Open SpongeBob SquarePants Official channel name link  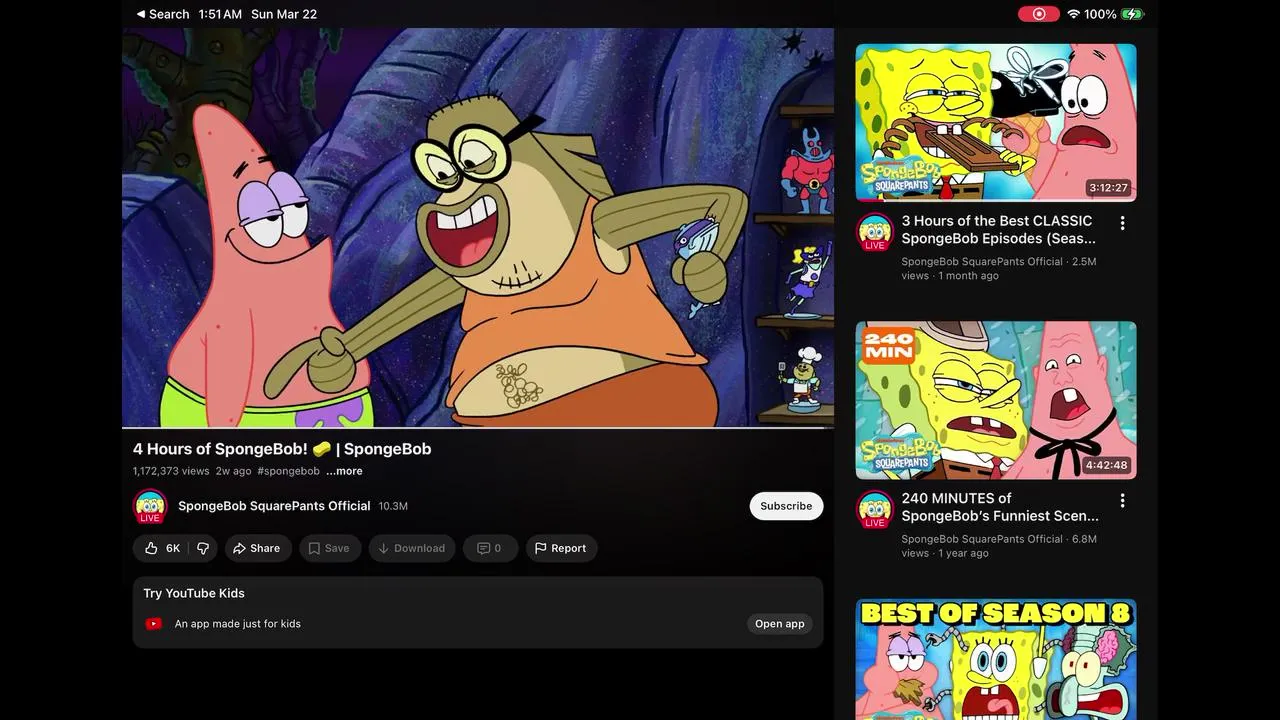tap(274, 506)
